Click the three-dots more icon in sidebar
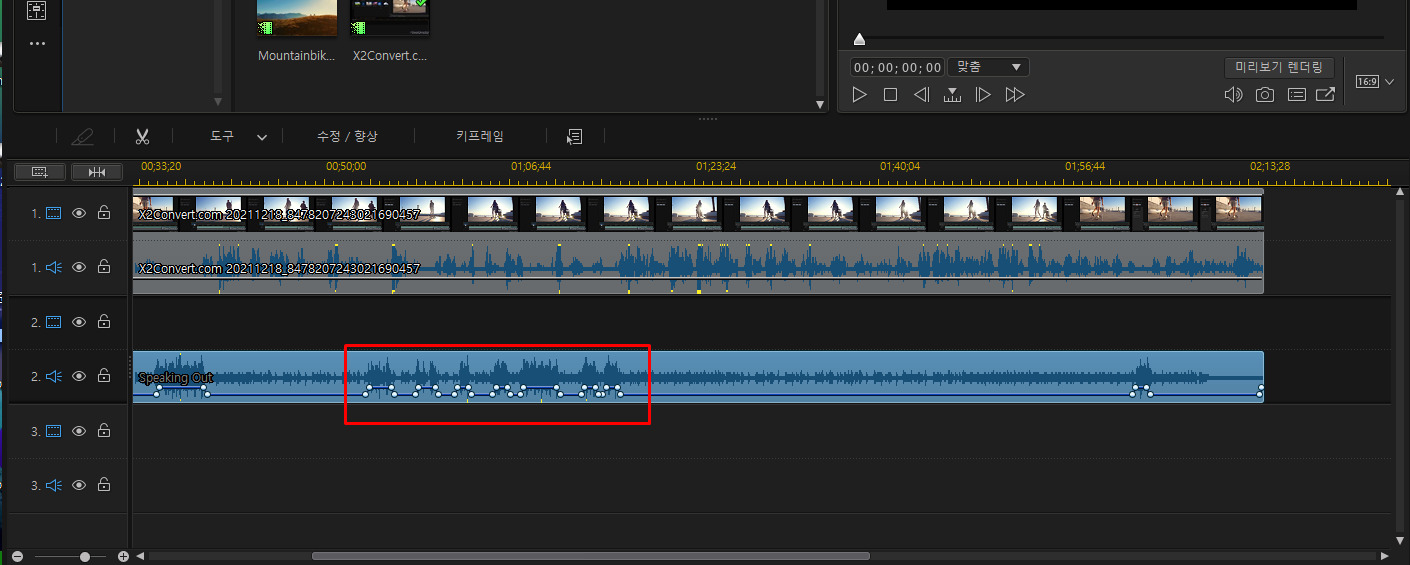 coord(37,44)
